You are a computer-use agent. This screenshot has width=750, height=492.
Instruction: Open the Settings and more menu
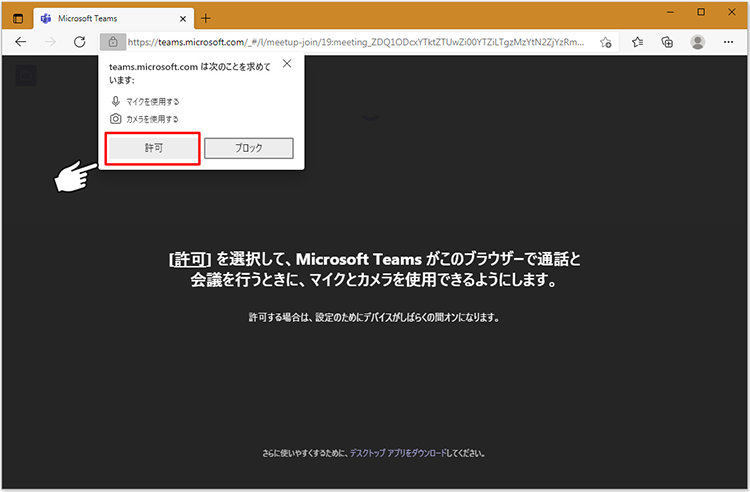[x=728, y=42]
